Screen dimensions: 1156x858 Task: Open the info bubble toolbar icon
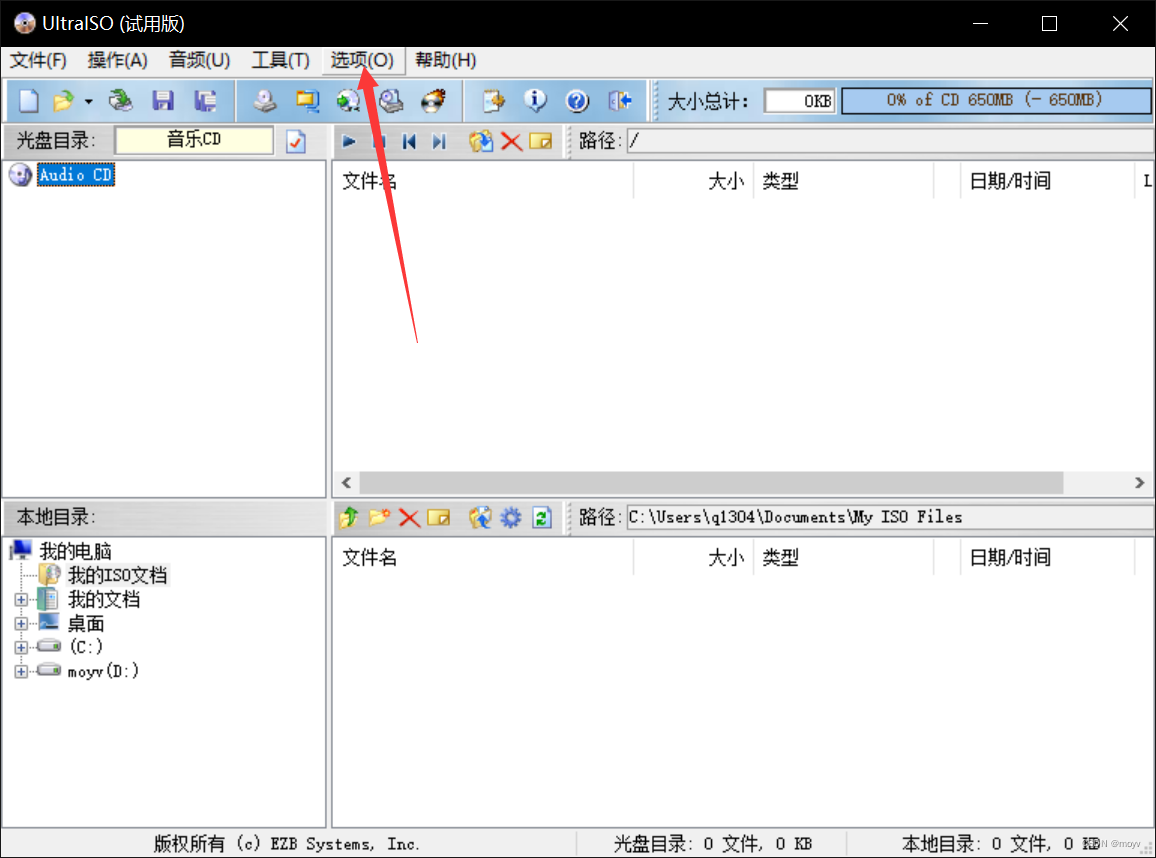535,100
